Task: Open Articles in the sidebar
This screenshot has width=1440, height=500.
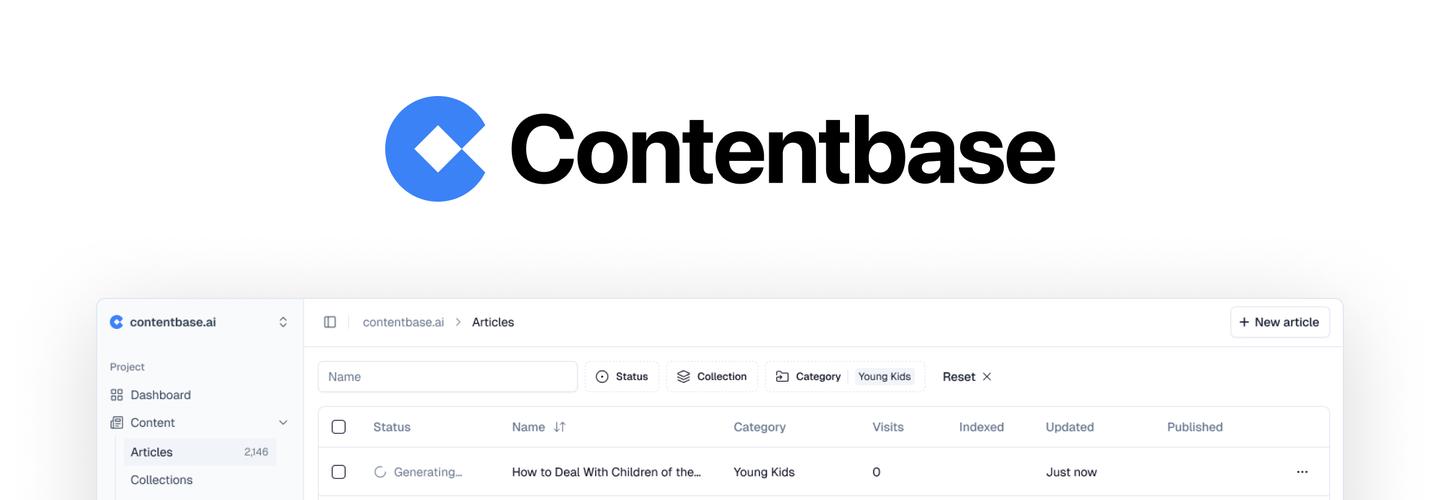Action: [152, 452]
